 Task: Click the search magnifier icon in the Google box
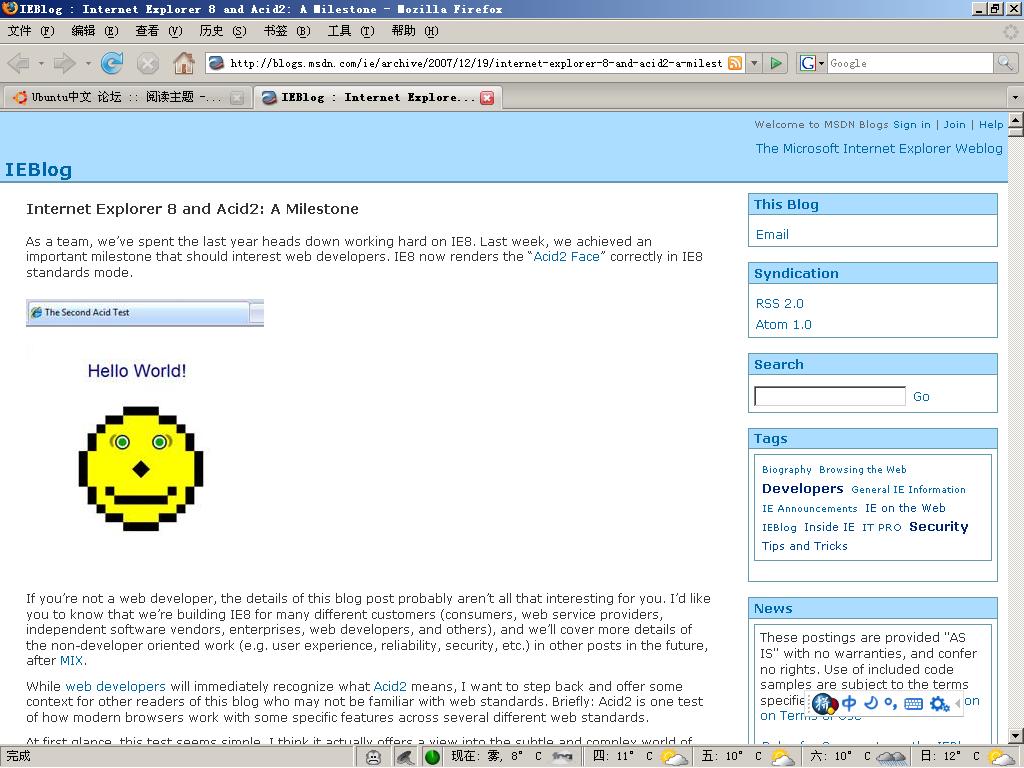pyautogui.click(x=1004, y=63)
